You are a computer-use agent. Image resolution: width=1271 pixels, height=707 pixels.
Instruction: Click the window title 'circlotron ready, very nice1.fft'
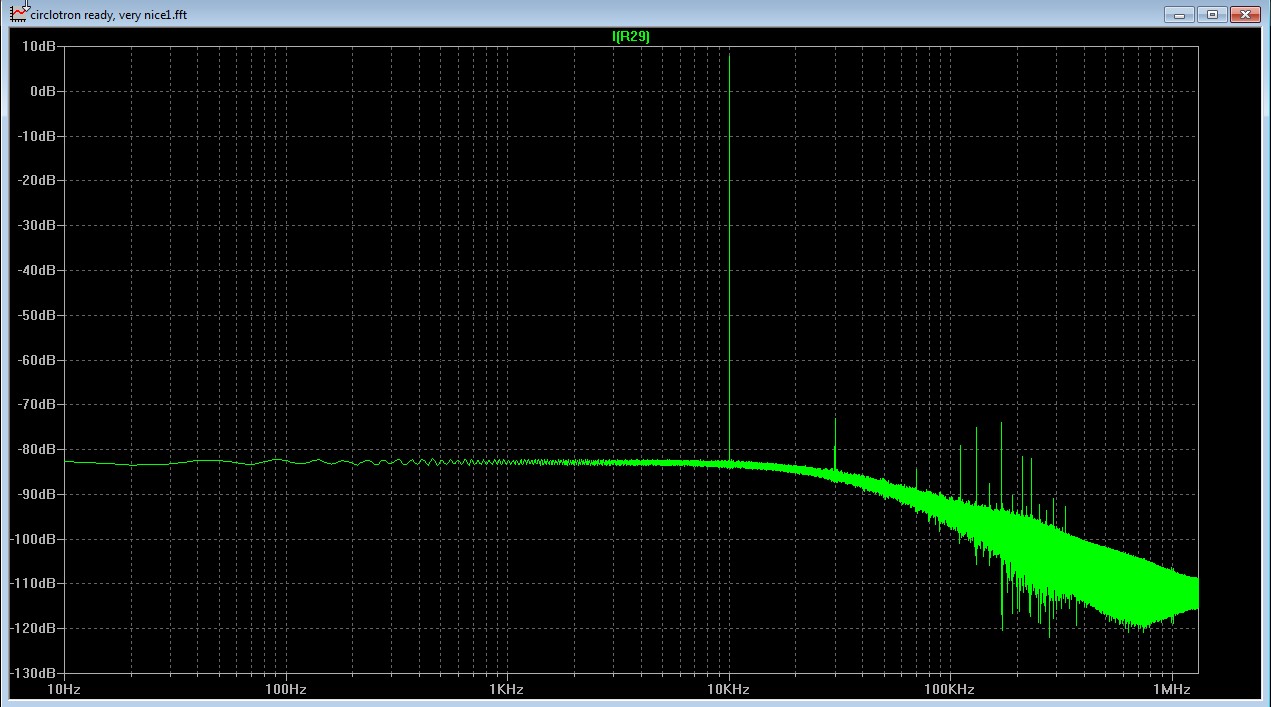click(x=109, y=15)
